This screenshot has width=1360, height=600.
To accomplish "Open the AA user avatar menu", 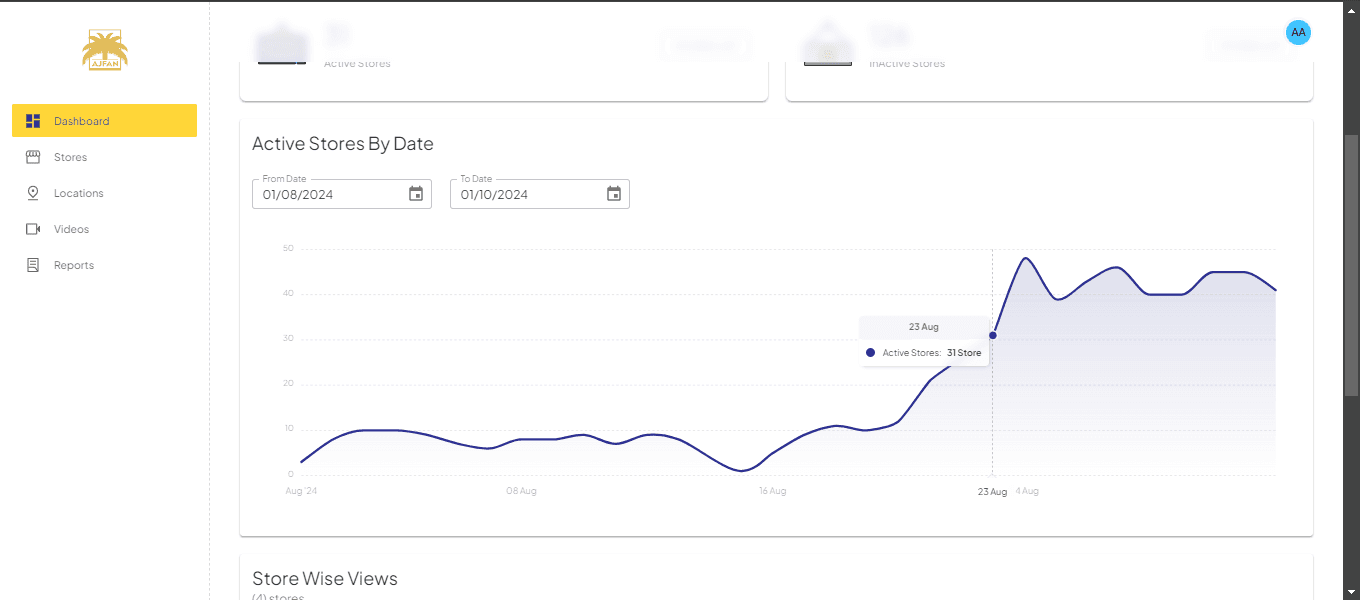I will (1298, 33).
